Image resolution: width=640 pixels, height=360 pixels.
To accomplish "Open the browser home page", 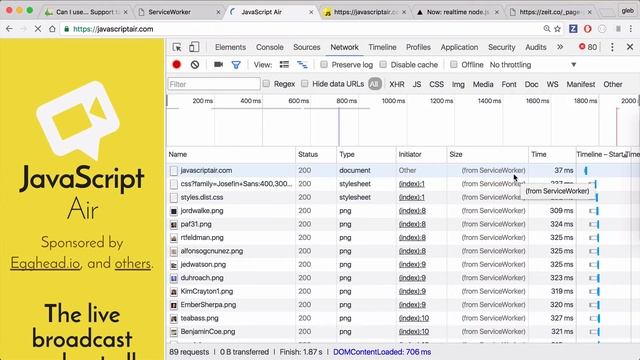I will tap(52, 29).
